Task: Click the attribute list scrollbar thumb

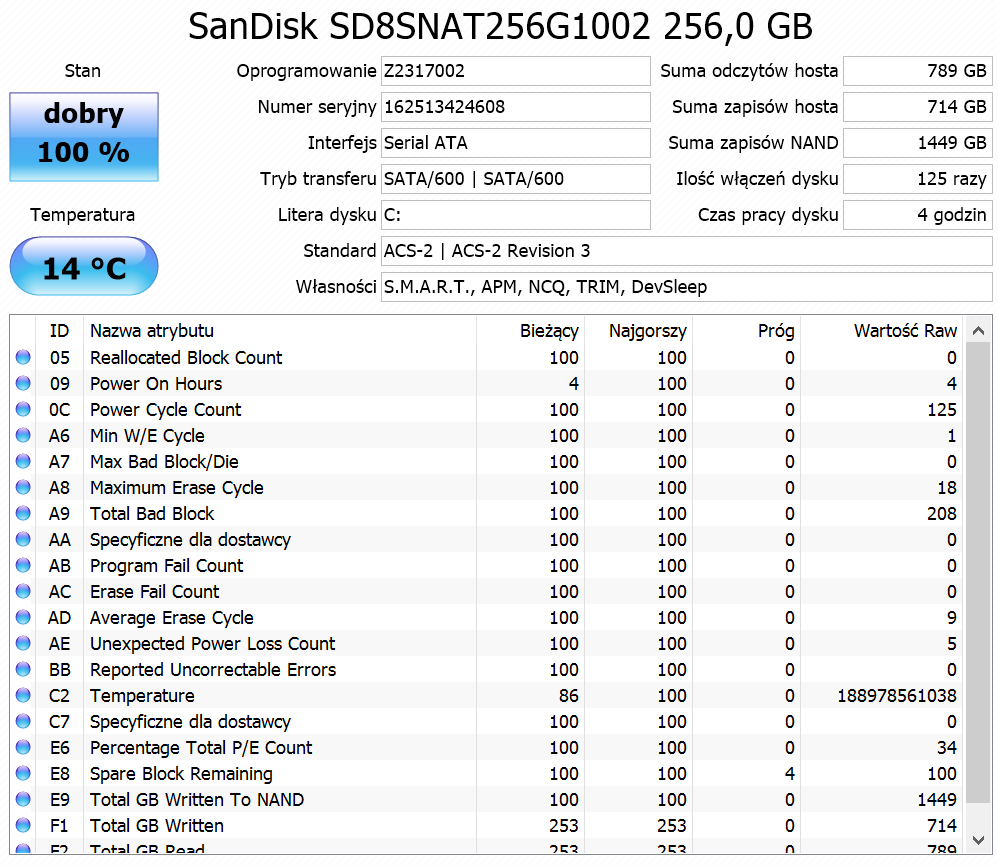Action: pos(978,573)
